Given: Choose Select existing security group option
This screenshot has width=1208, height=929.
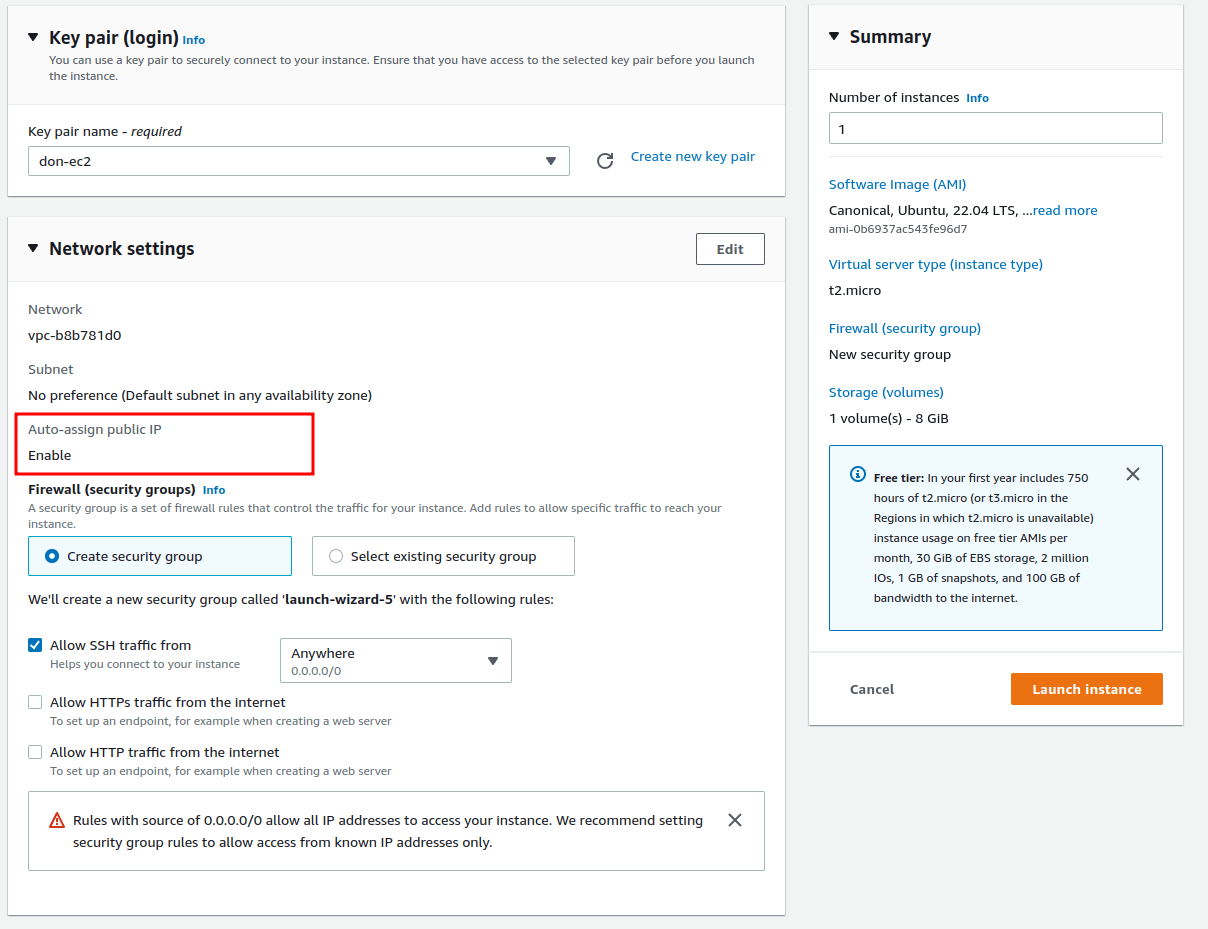Looking at the screenshot, I should tap(336, 556).
